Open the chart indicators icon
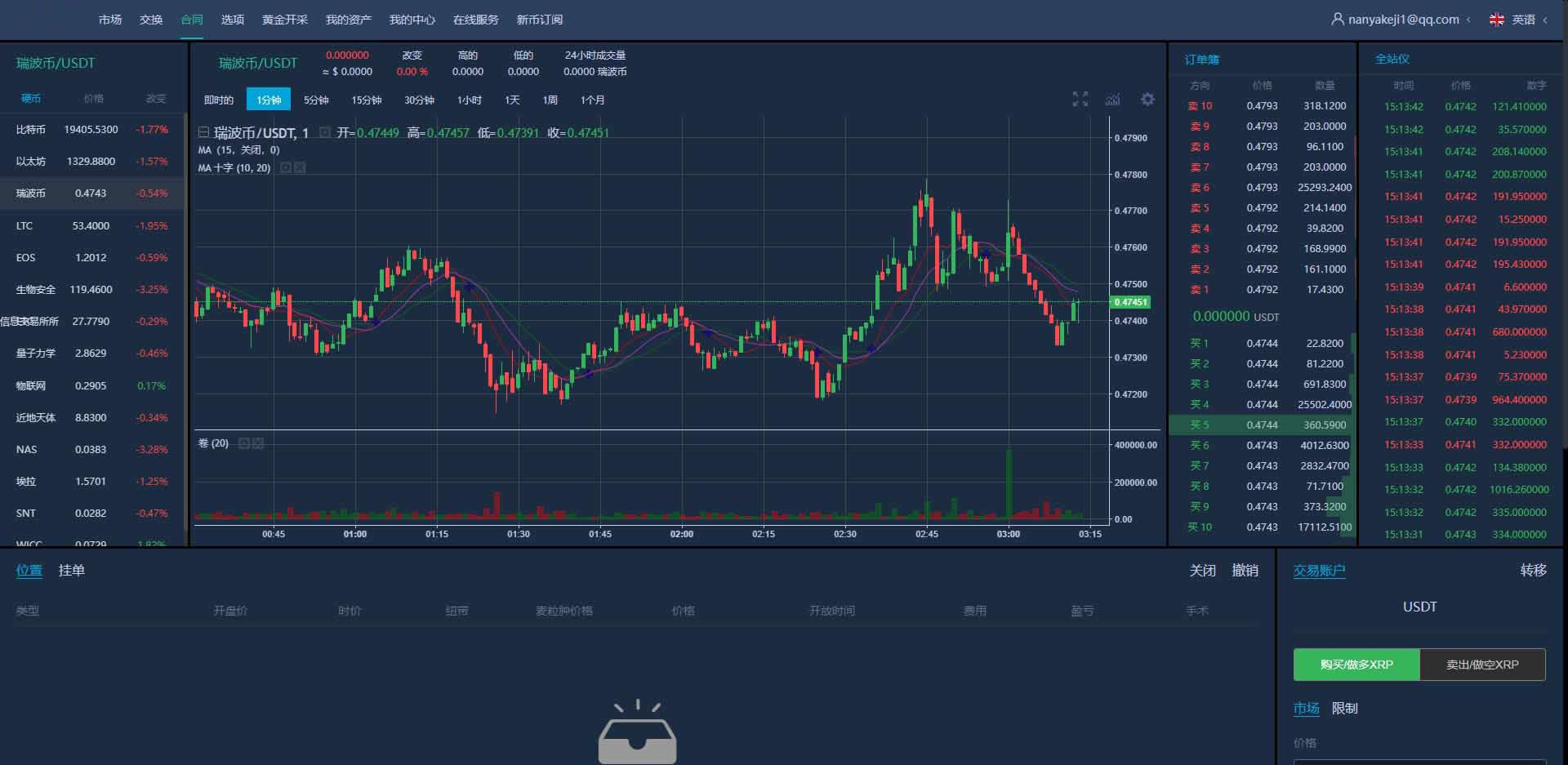 pyautogui.click(x=1112, y=100)
